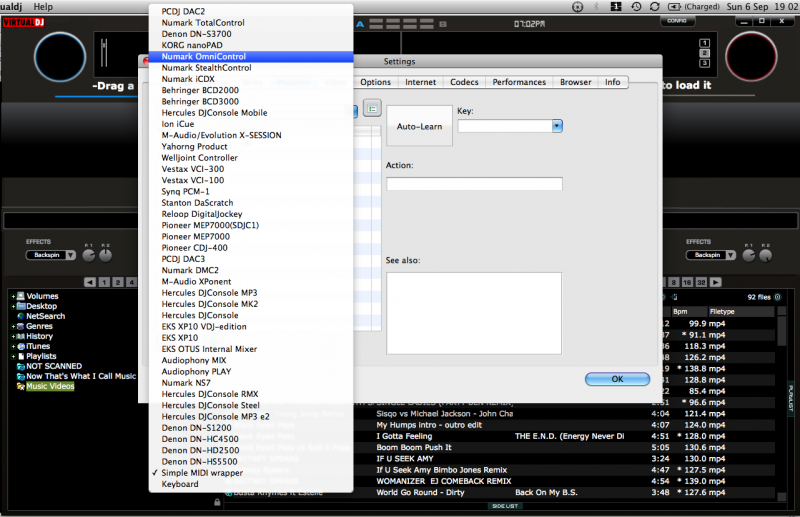800x517 pixels.
Task: Select track WOMANIZER EJ COMEBACK REMIX
Action: [x=443, y=481]
